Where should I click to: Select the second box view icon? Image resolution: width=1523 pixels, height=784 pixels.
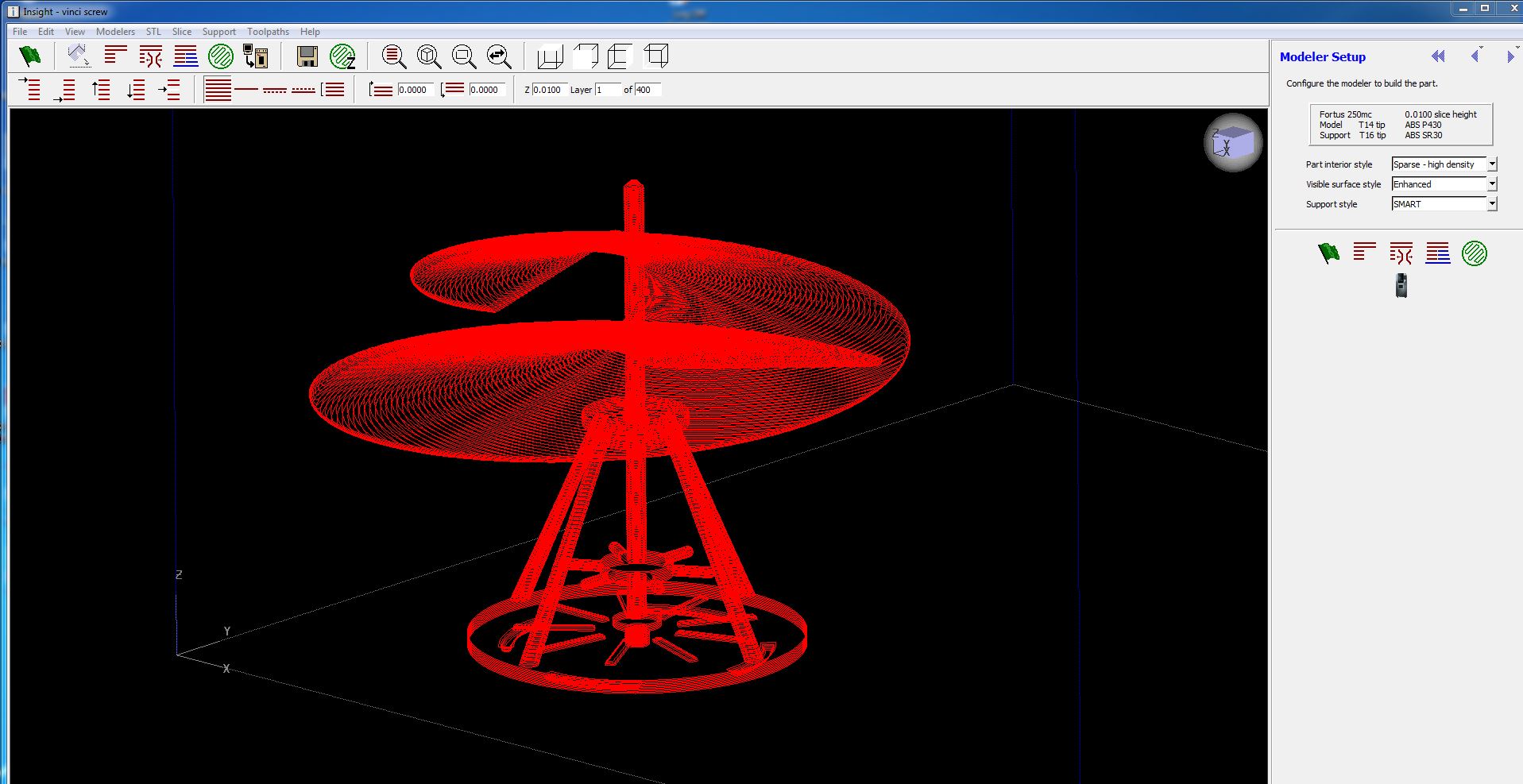586,56
